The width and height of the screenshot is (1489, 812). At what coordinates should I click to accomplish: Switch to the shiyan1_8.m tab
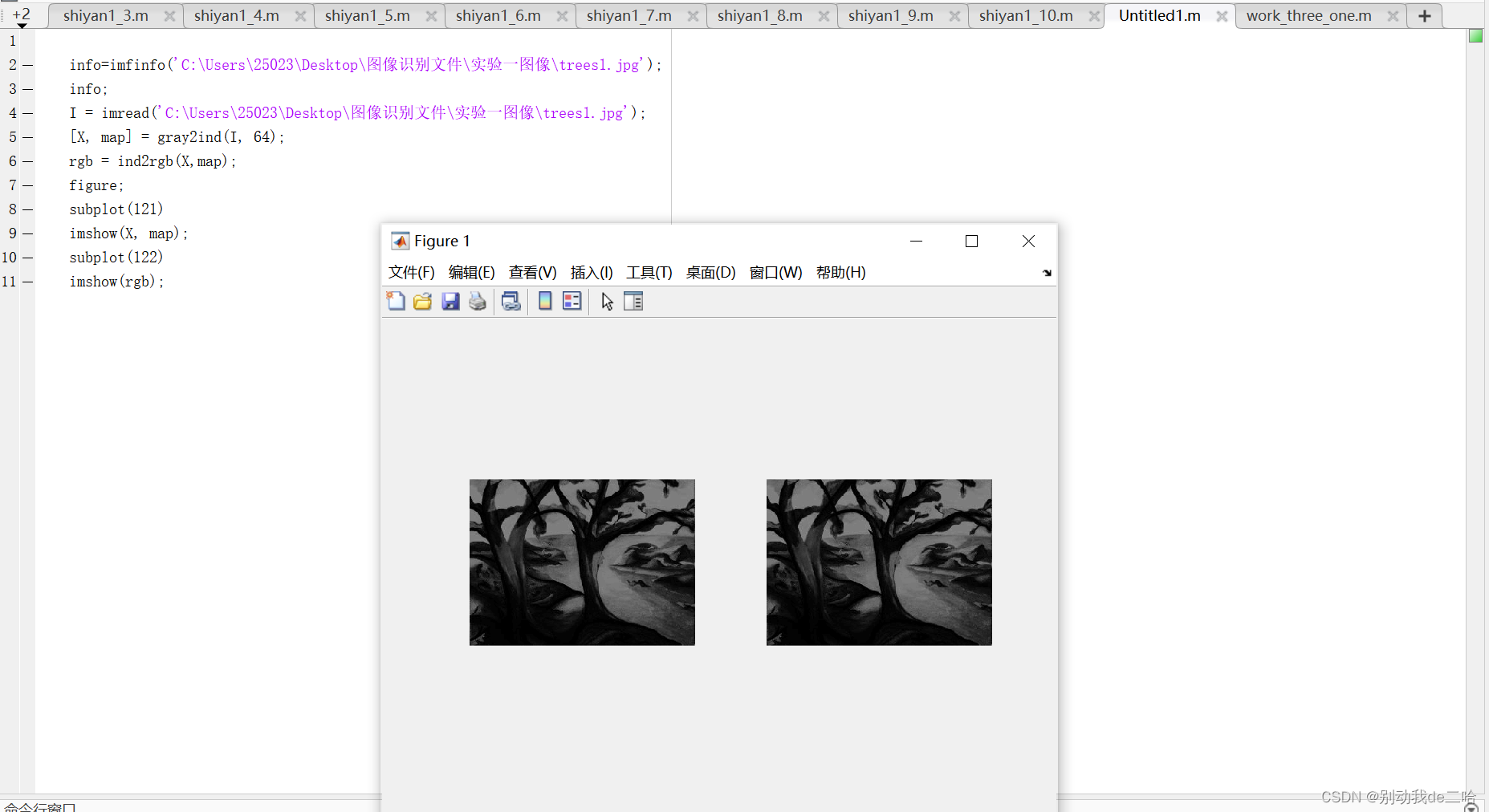[x=760, y=16]
